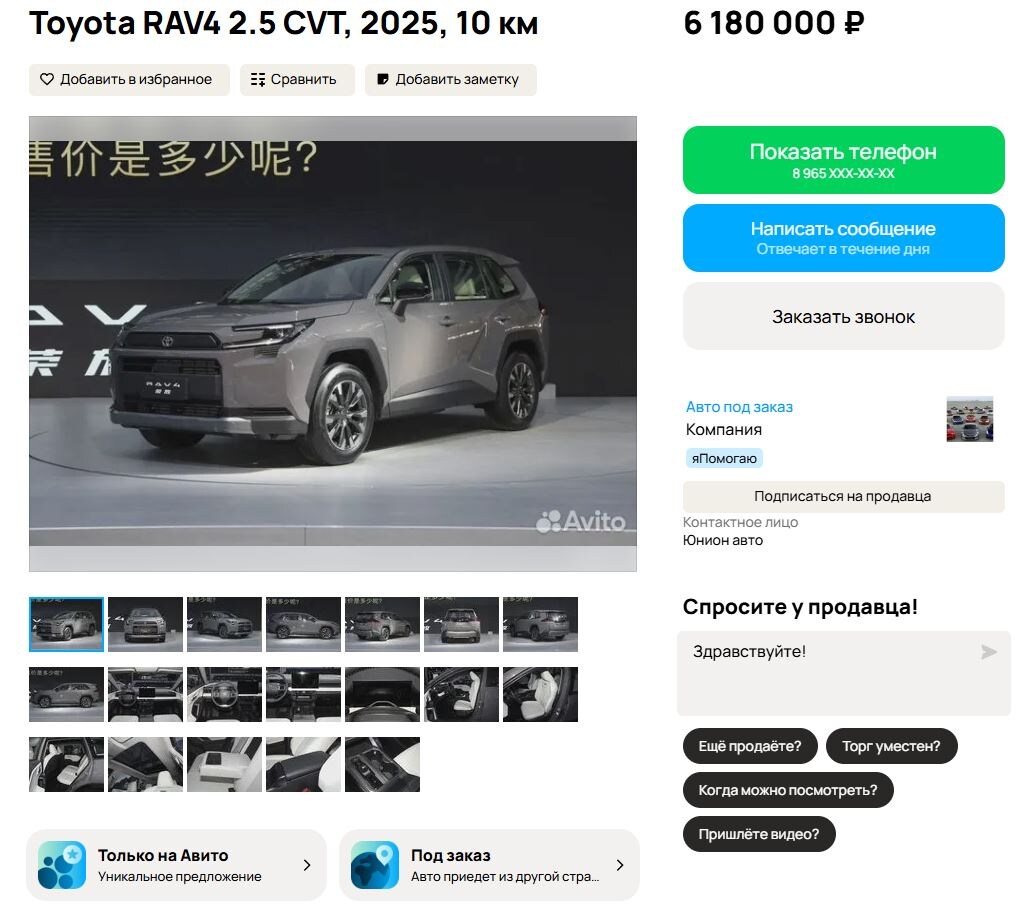This screenshot has width=1028, height=922.
Task: Click the Ещё продаёте? question chip
Action: pyautogui.click(x=750, y=745)
